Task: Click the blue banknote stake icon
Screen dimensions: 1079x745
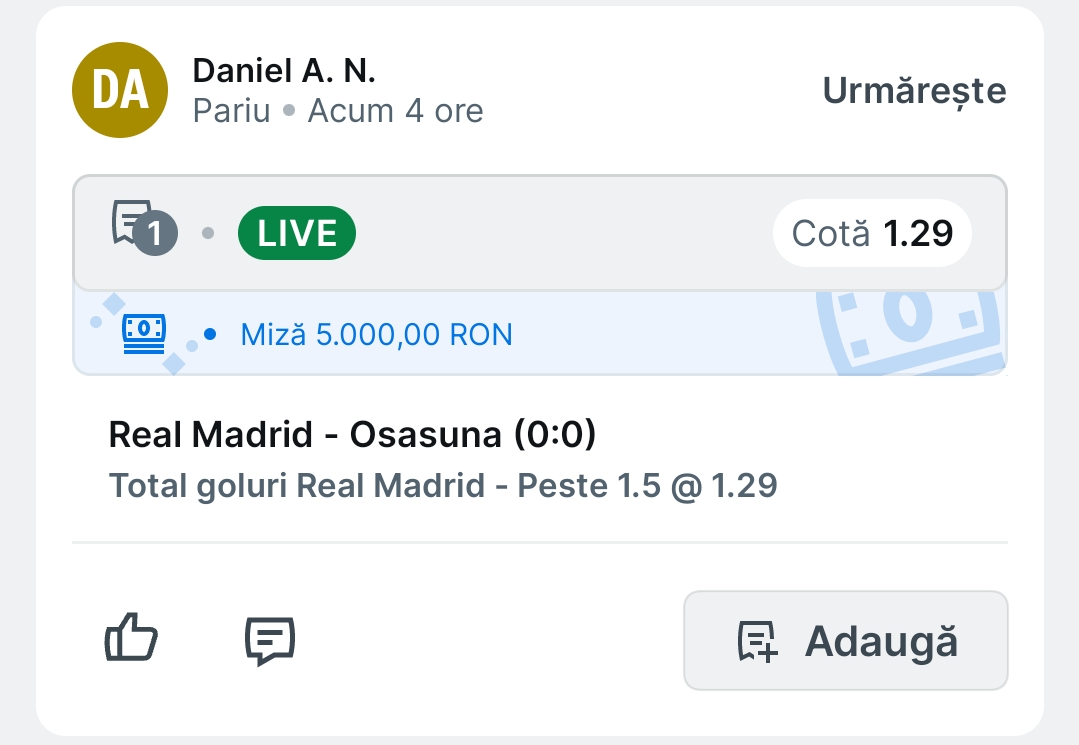Action: coord(144,334)
